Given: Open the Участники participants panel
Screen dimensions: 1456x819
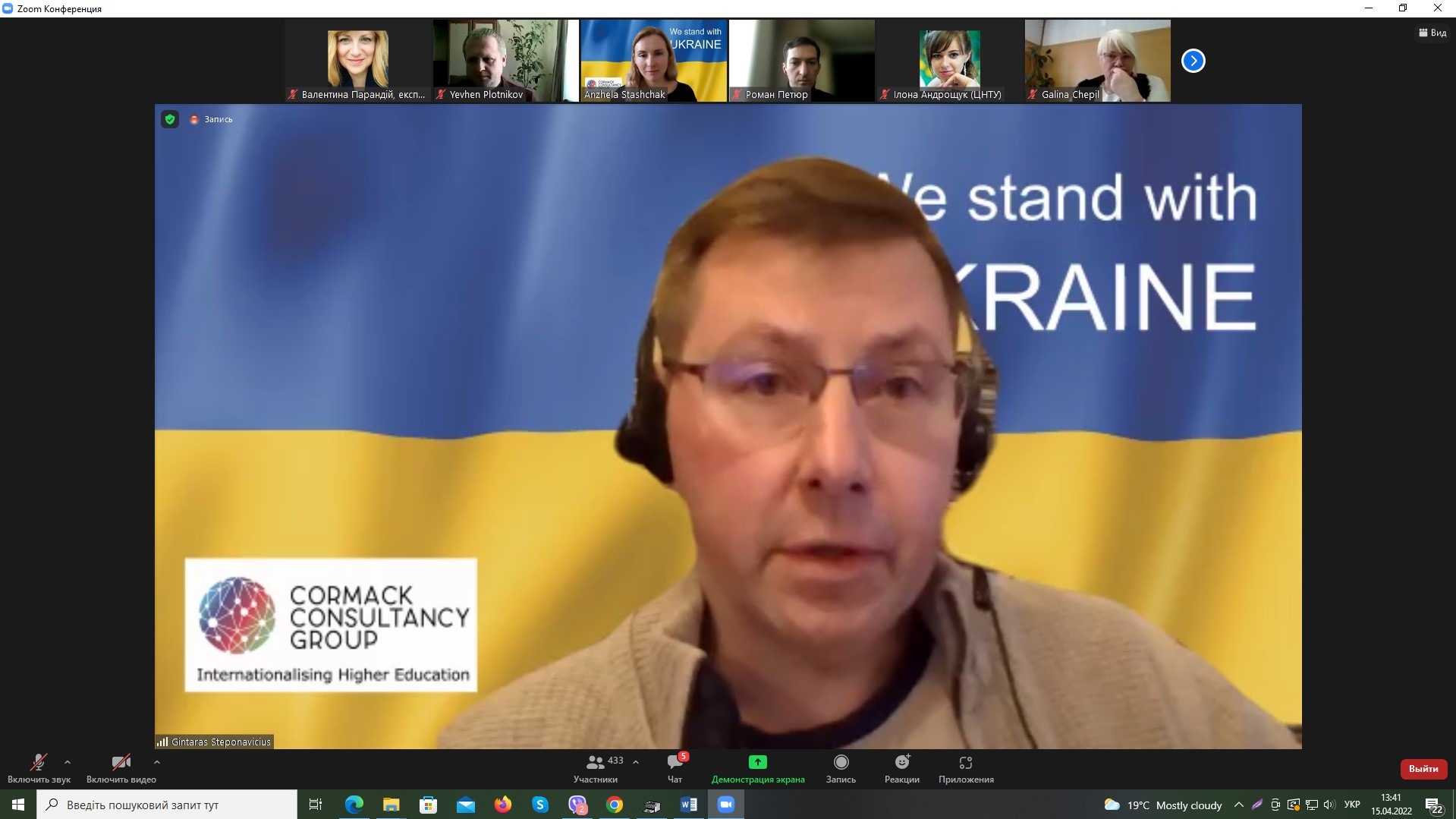Looking at the screenshot, I should pos(596,769).
